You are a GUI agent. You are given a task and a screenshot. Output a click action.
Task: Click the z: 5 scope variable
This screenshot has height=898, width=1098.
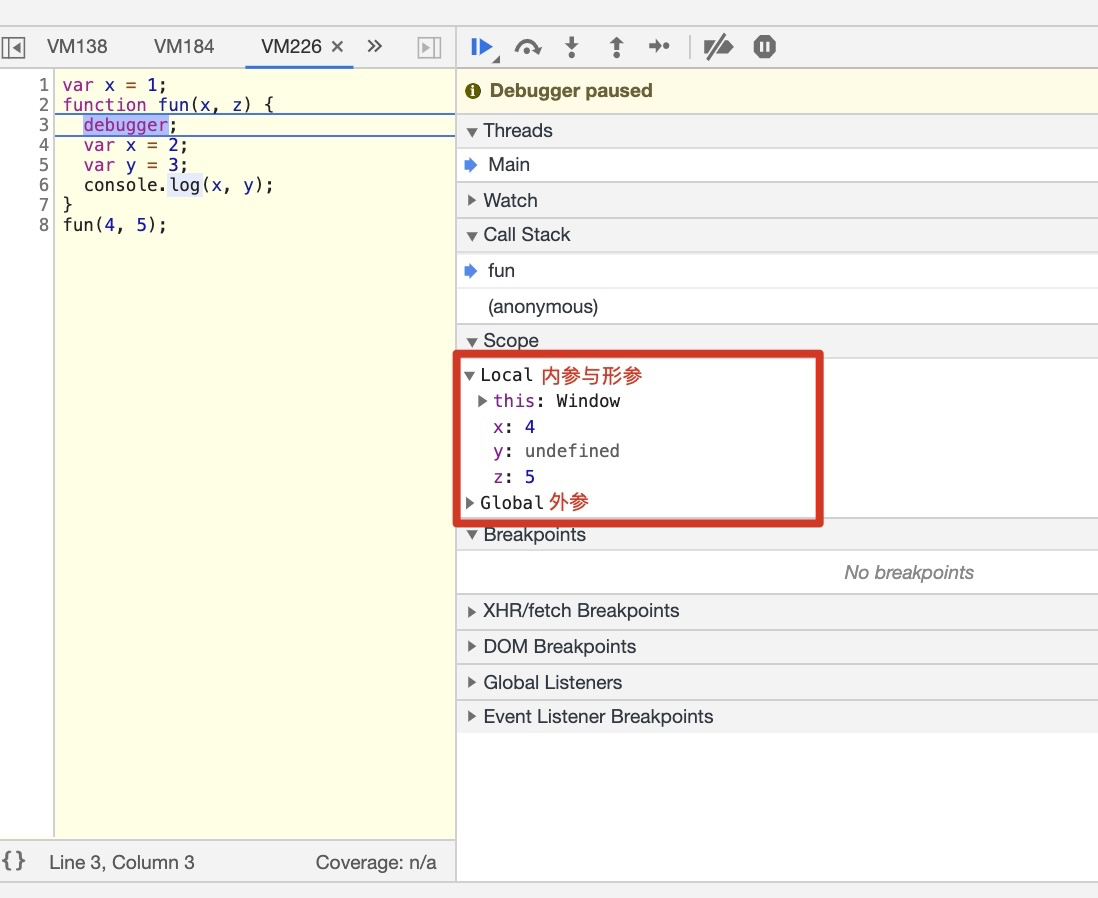tap(513, 477)
